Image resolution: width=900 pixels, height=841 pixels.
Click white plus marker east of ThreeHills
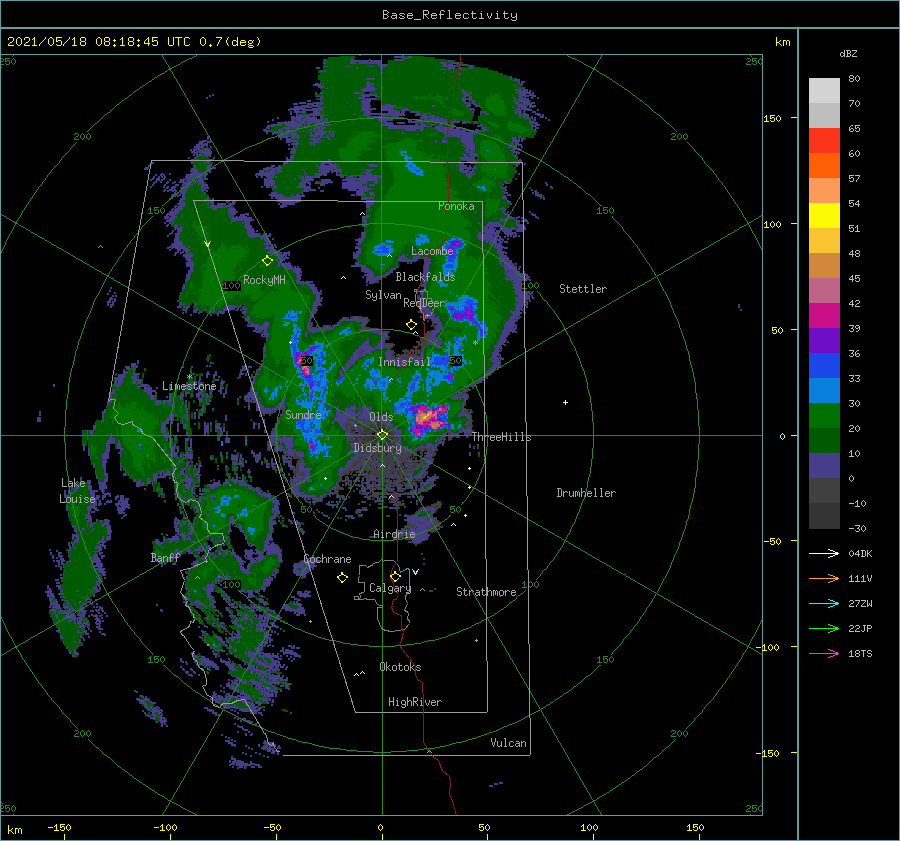coord(565,402)
